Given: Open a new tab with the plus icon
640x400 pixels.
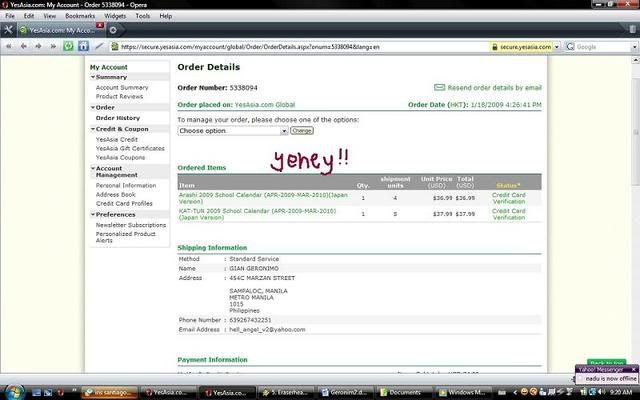Looking at the screenshot, I should pos(113,30).
